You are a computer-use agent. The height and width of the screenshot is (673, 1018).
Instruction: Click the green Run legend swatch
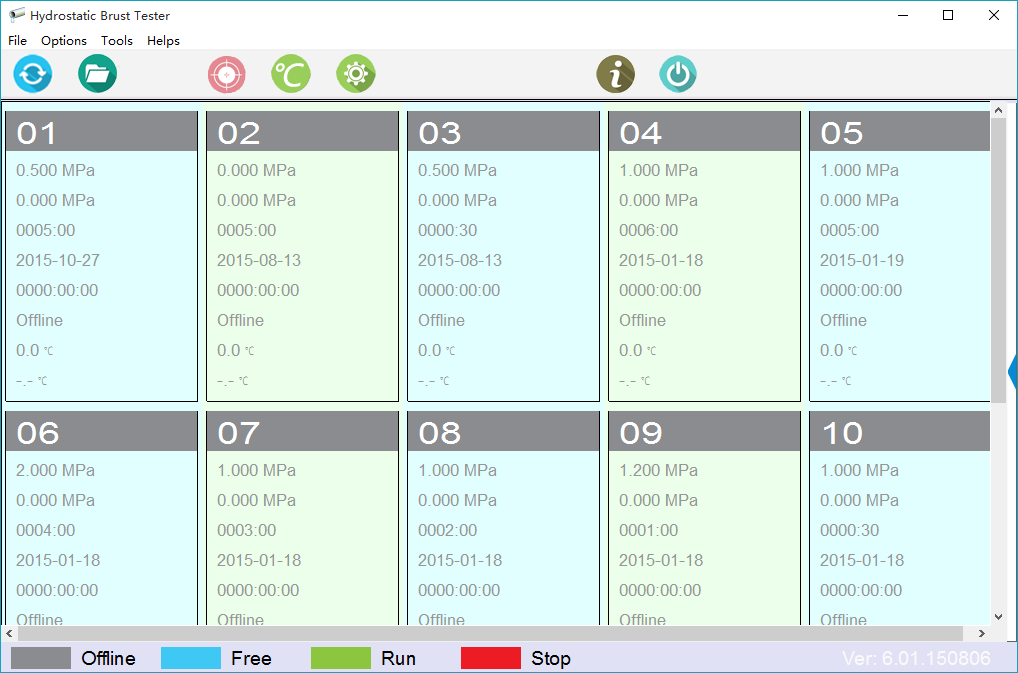[340, 658]
